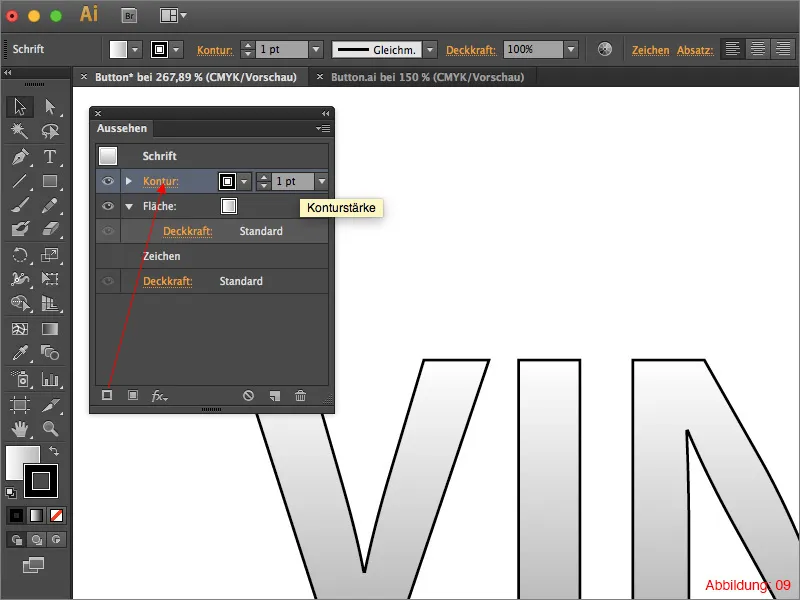Select the Symbol Sprayer tool
This screenshot has height=600, width=800.
coord(20,379)
